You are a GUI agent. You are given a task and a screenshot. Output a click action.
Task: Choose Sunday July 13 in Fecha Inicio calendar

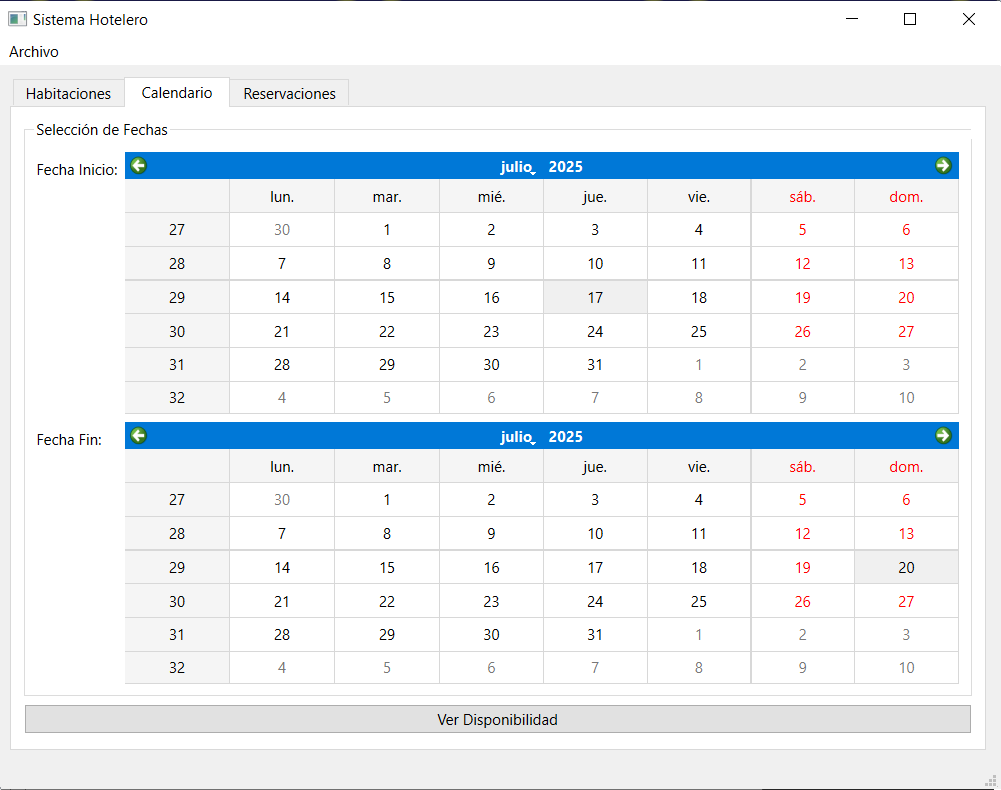(x=907, y=264)
